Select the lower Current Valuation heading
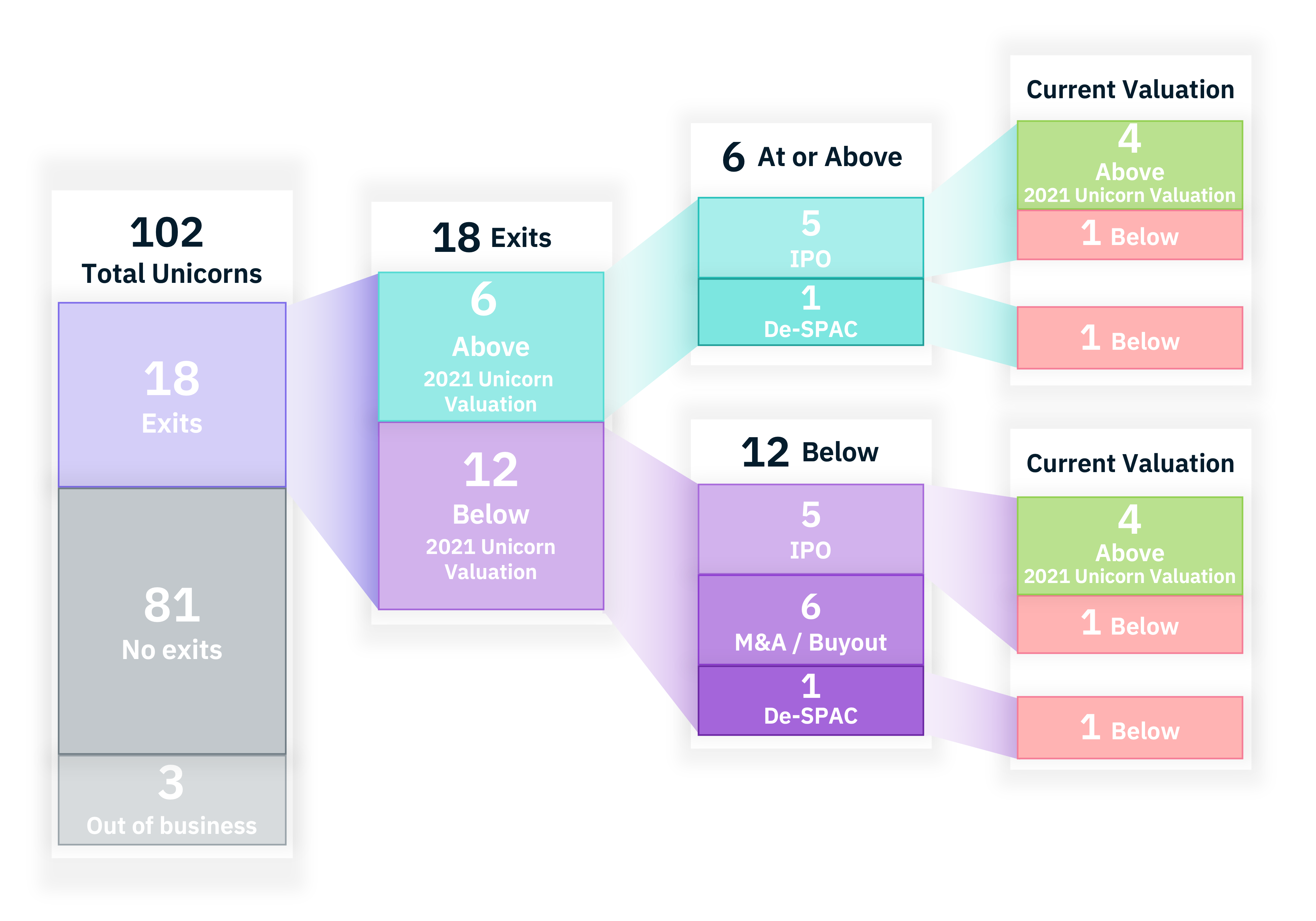Image resolution: width=1316 pixels, height=921 pixels. 1130,464
